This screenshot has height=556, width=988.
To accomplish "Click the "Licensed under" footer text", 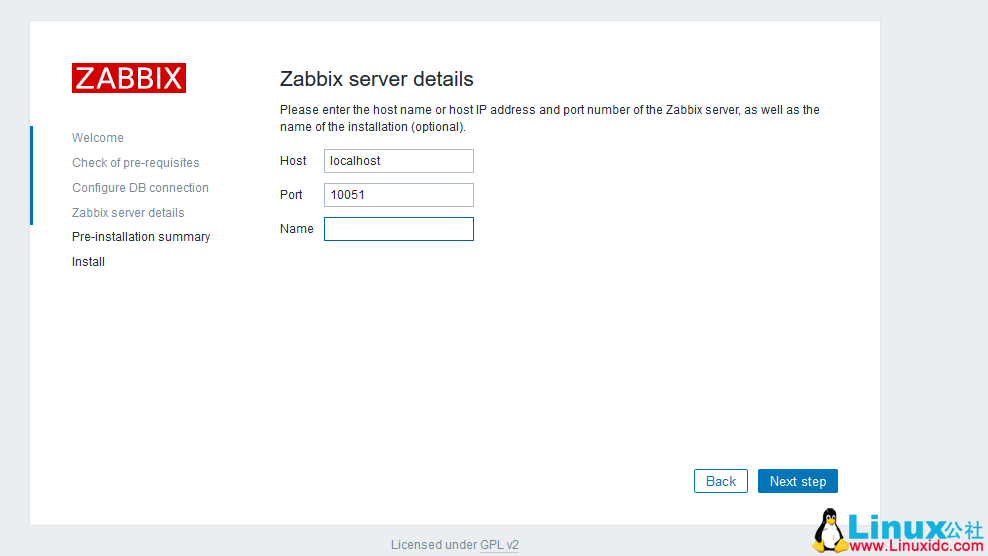I will (434, 545).
